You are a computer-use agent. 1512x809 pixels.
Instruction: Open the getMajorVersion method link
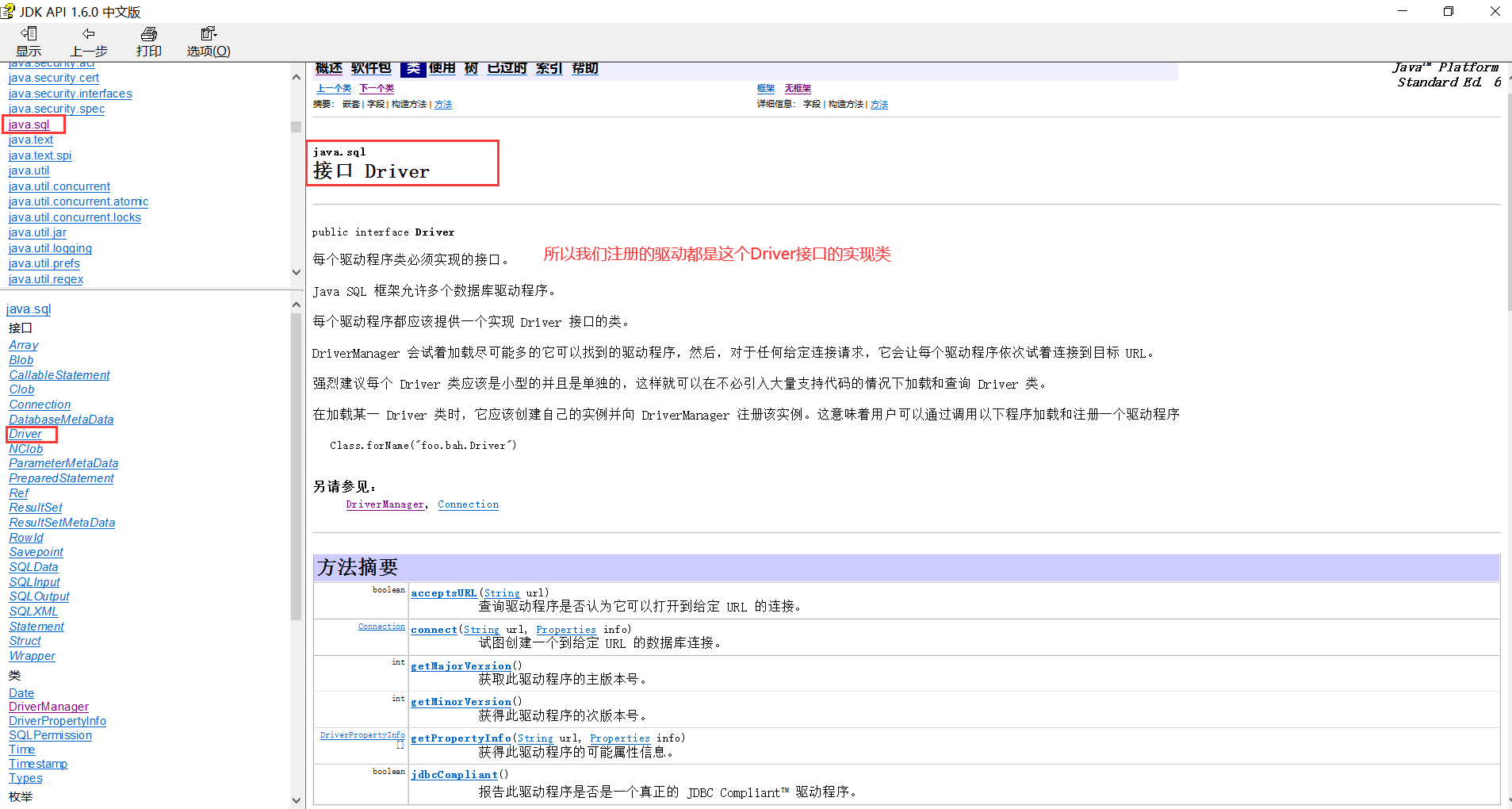coord(461,666)
